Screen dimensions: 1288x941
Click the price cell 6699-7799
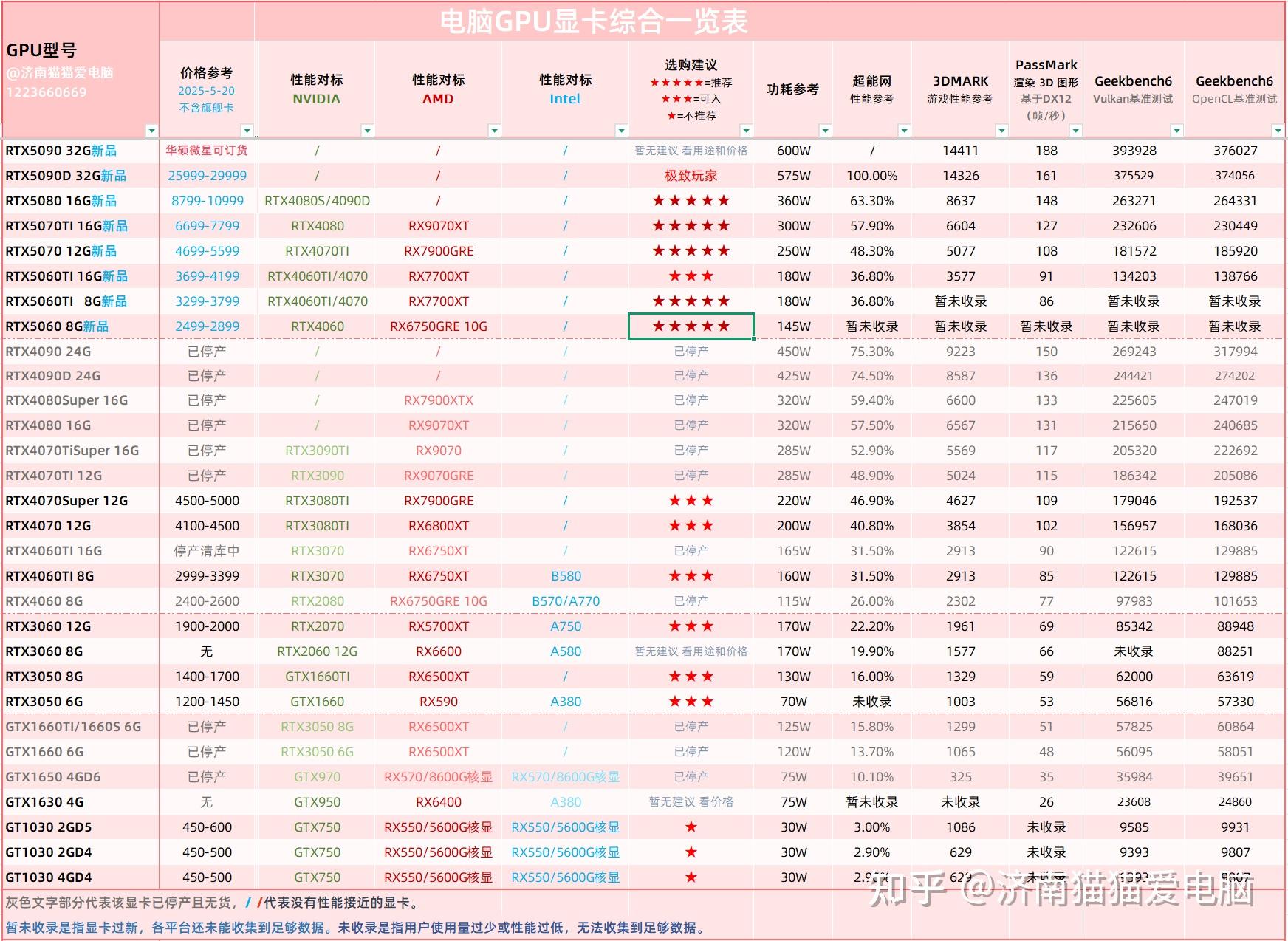tap(207, 226)
